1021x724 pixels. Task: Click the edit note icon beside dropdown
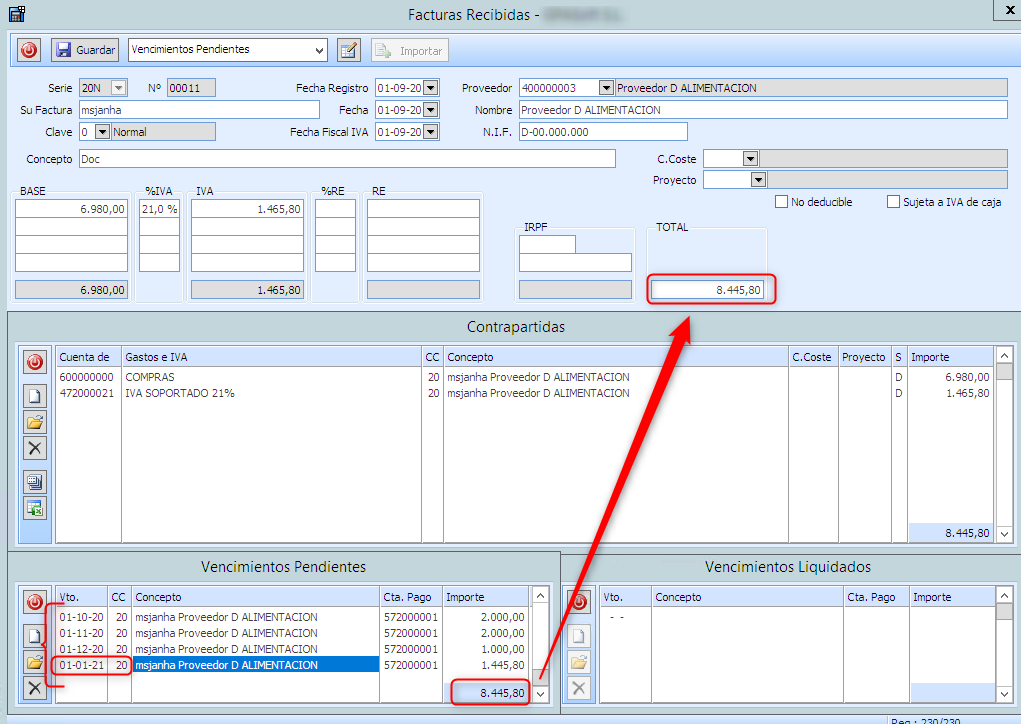[348, 50]
